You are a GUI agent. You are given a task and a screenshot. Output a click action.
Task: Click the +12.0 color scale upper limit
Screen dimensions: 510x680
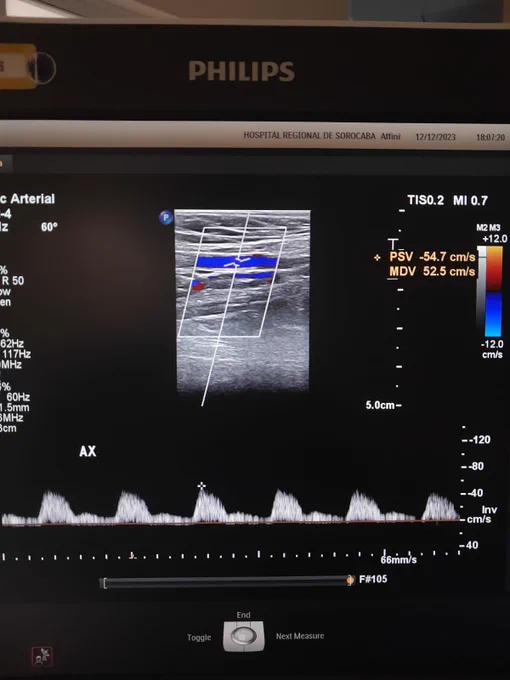tap(494, 239)
